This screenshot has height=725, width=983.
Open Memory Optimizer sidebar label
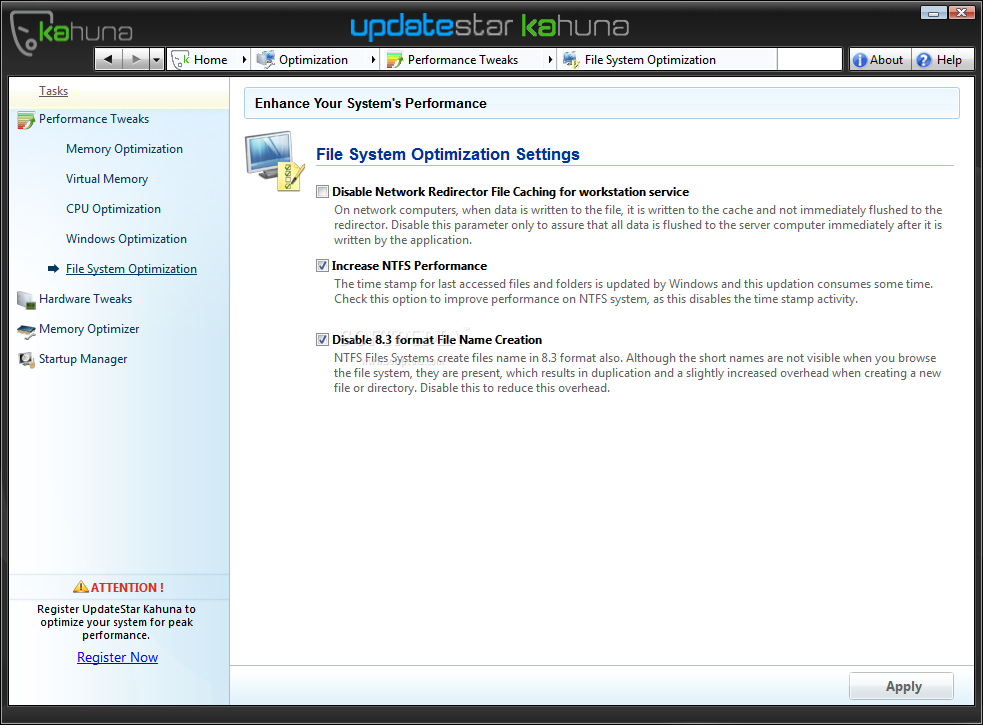[x=89, y=329]
